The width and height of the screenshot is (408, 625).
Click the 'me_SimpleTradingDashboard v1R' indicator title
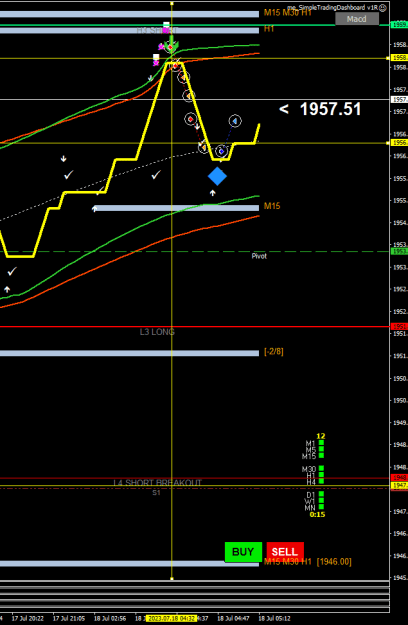tap(332, 8)
